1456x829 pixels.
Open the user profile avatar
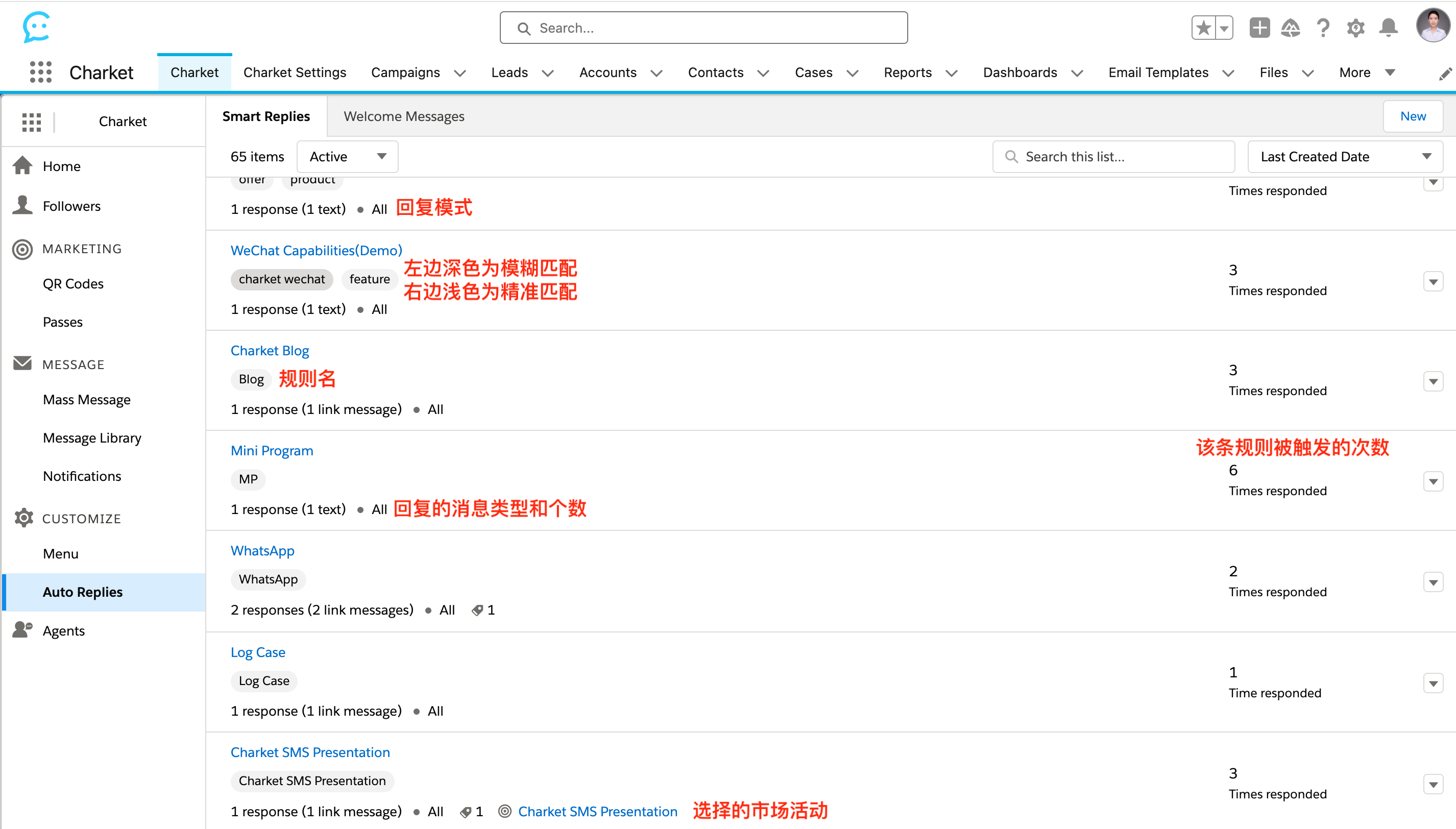point(1433,26)
